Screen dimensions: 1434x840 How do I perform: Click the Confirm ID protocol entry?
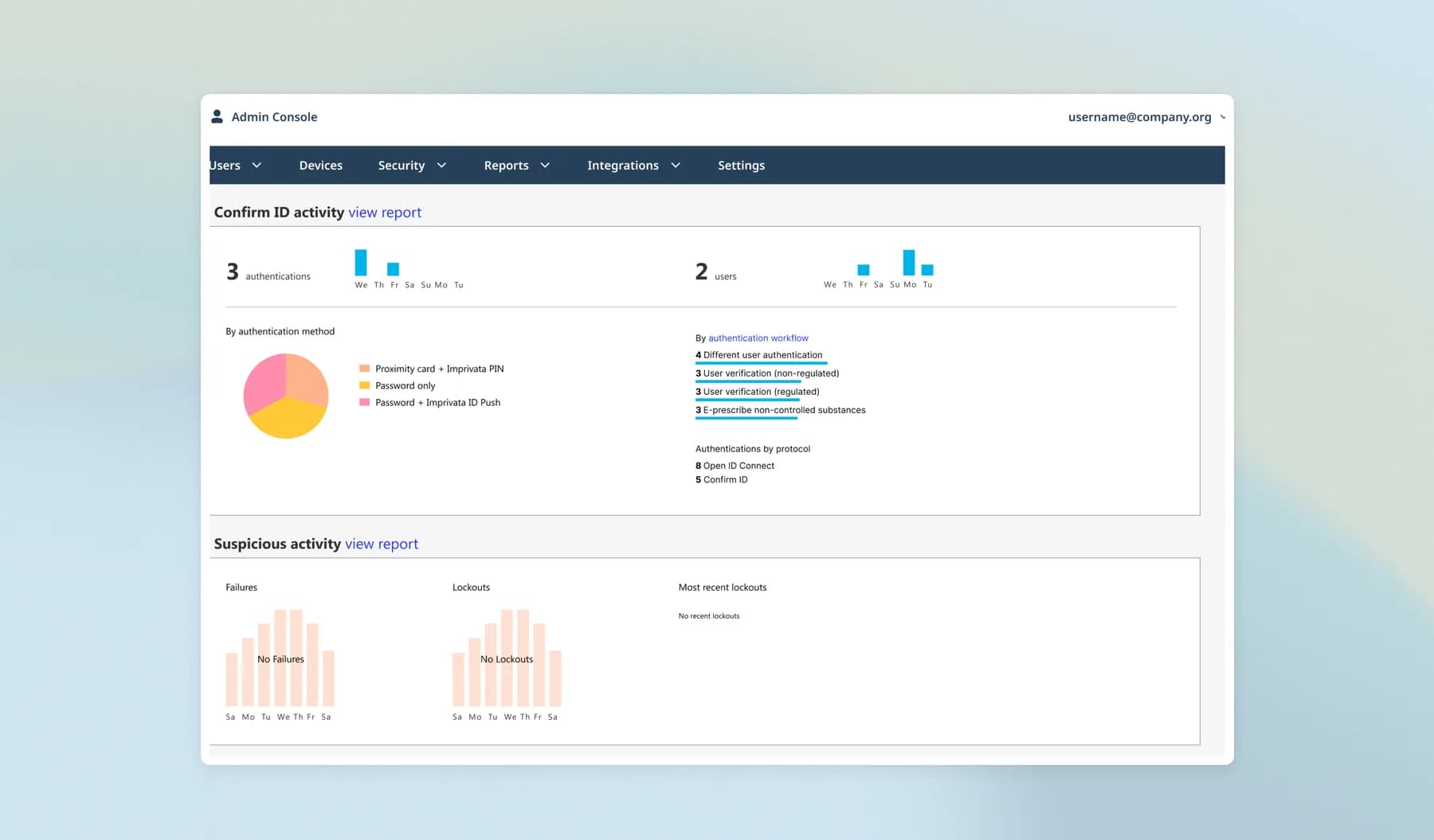click(722, 479)
